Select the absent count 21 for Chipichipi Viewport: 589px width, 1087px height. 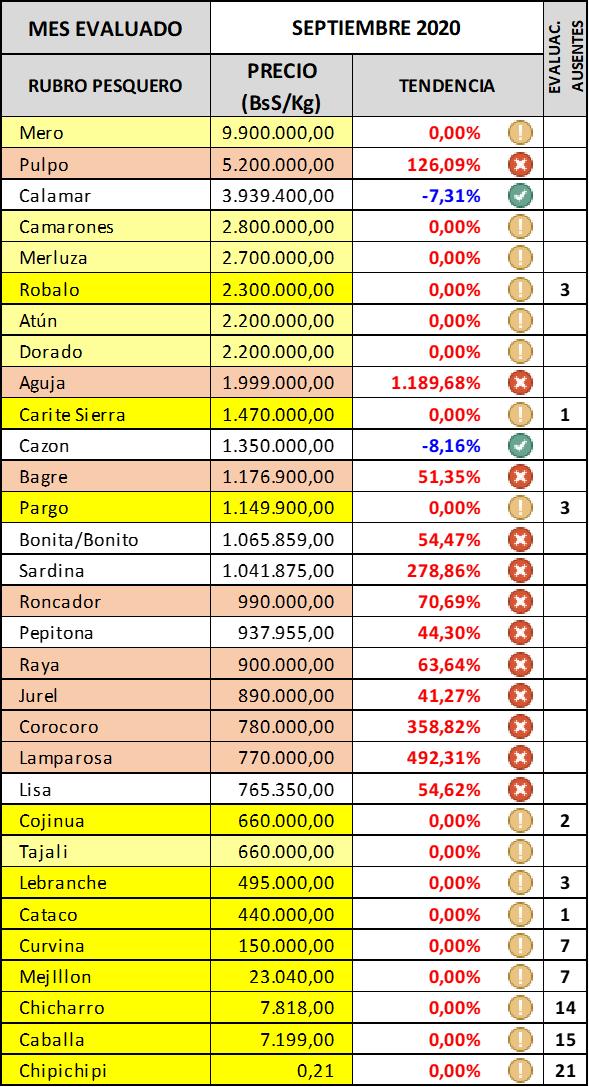[x=565, y=1071]
